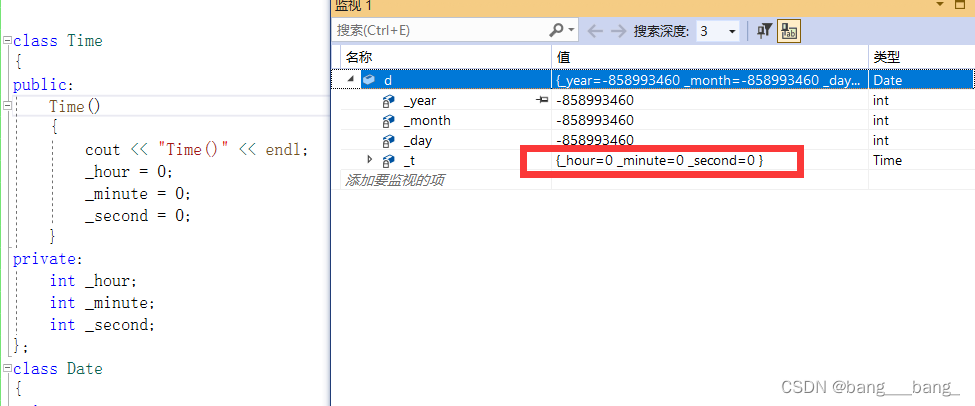Click the Date type cell of d
Image resolution: width=975 pixels, height=406 pixels.
pyautogui.click(x=887, y=80)
